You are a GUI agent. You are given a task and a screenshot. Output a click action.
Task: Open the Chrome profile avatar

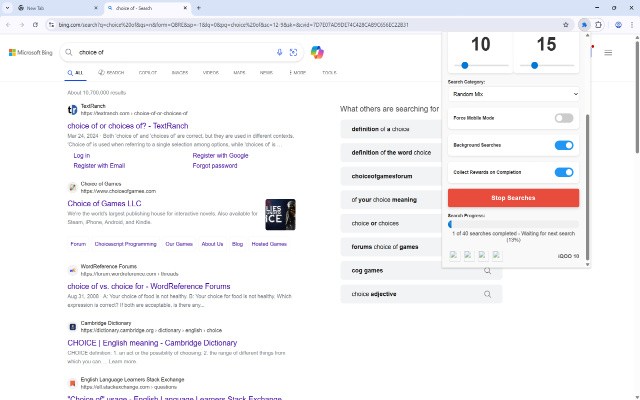point(618,25)
